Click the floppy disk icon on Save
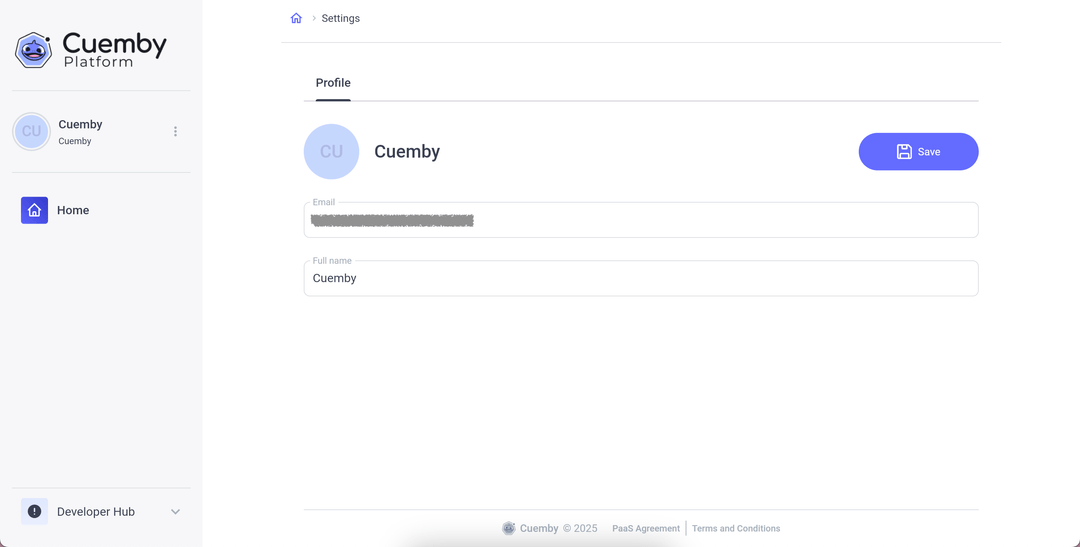 pos(904,152)
